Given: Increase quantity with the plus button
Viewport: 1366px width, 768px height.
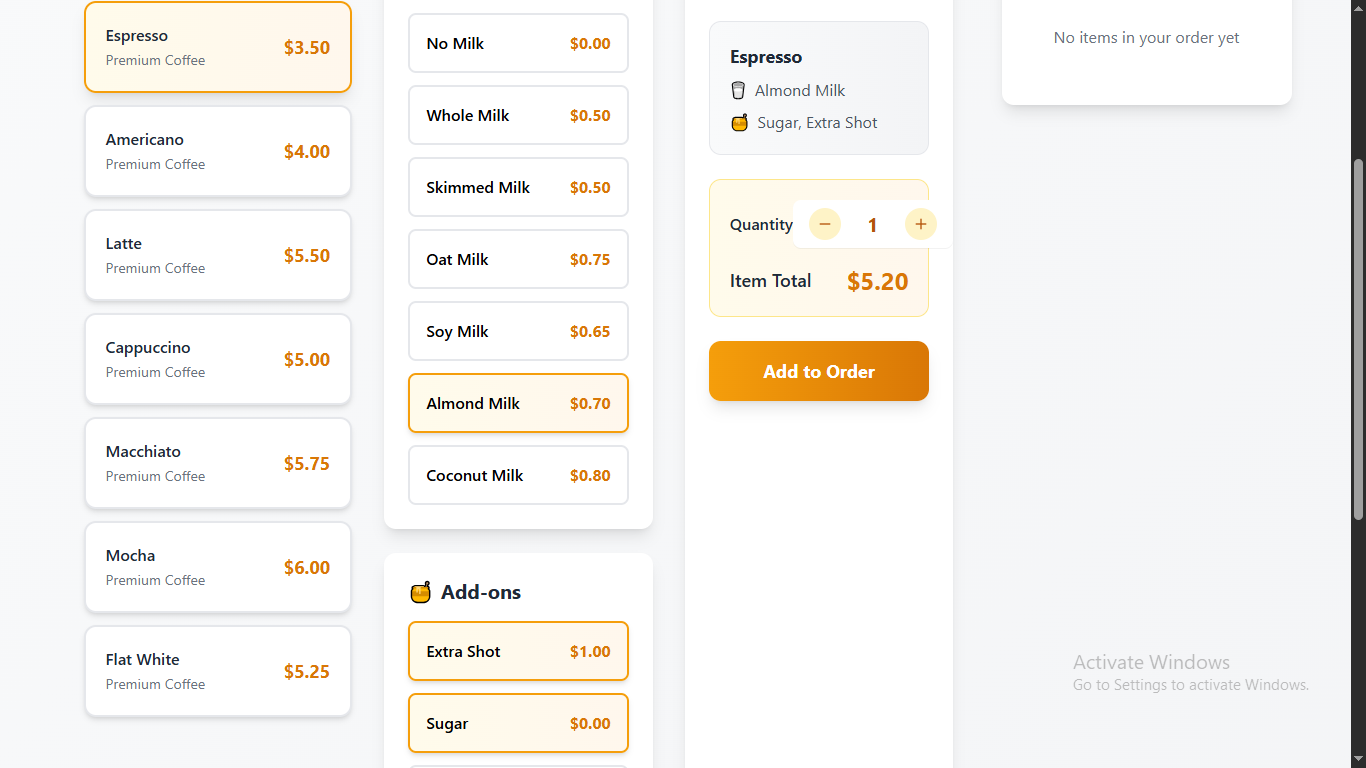Looking at the screenshot, I should pos(921,224).
